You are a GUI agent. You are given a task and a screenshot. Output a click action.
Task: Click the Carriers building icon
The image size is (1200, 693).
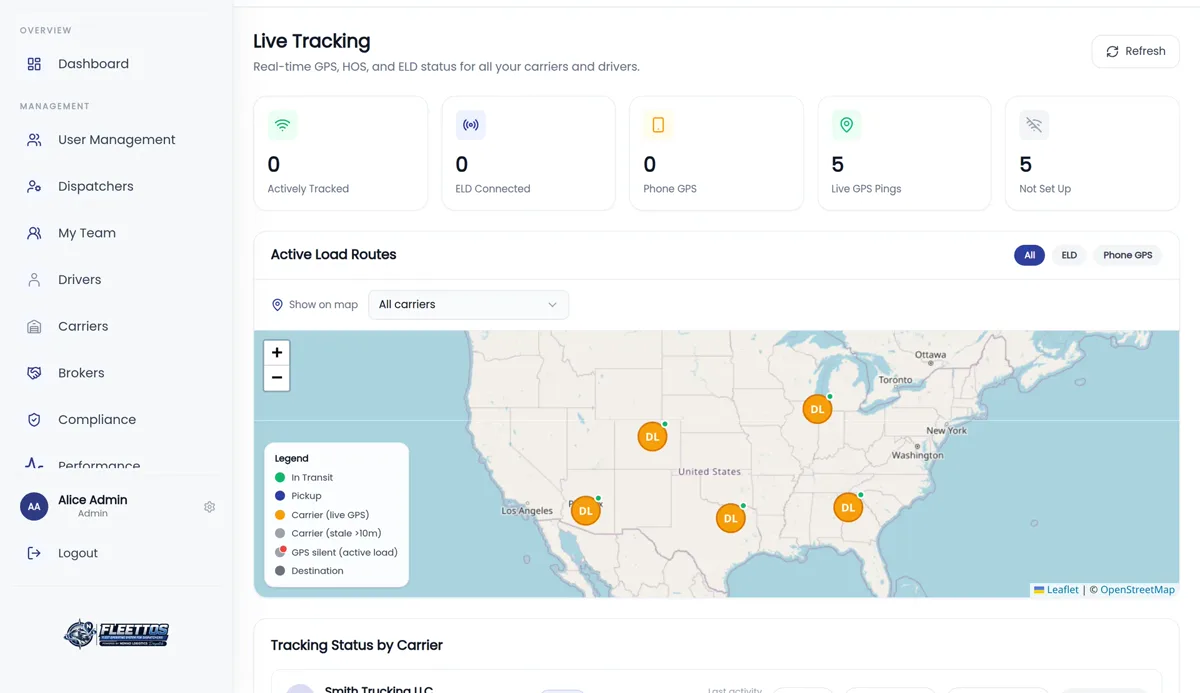click(34, 326)
